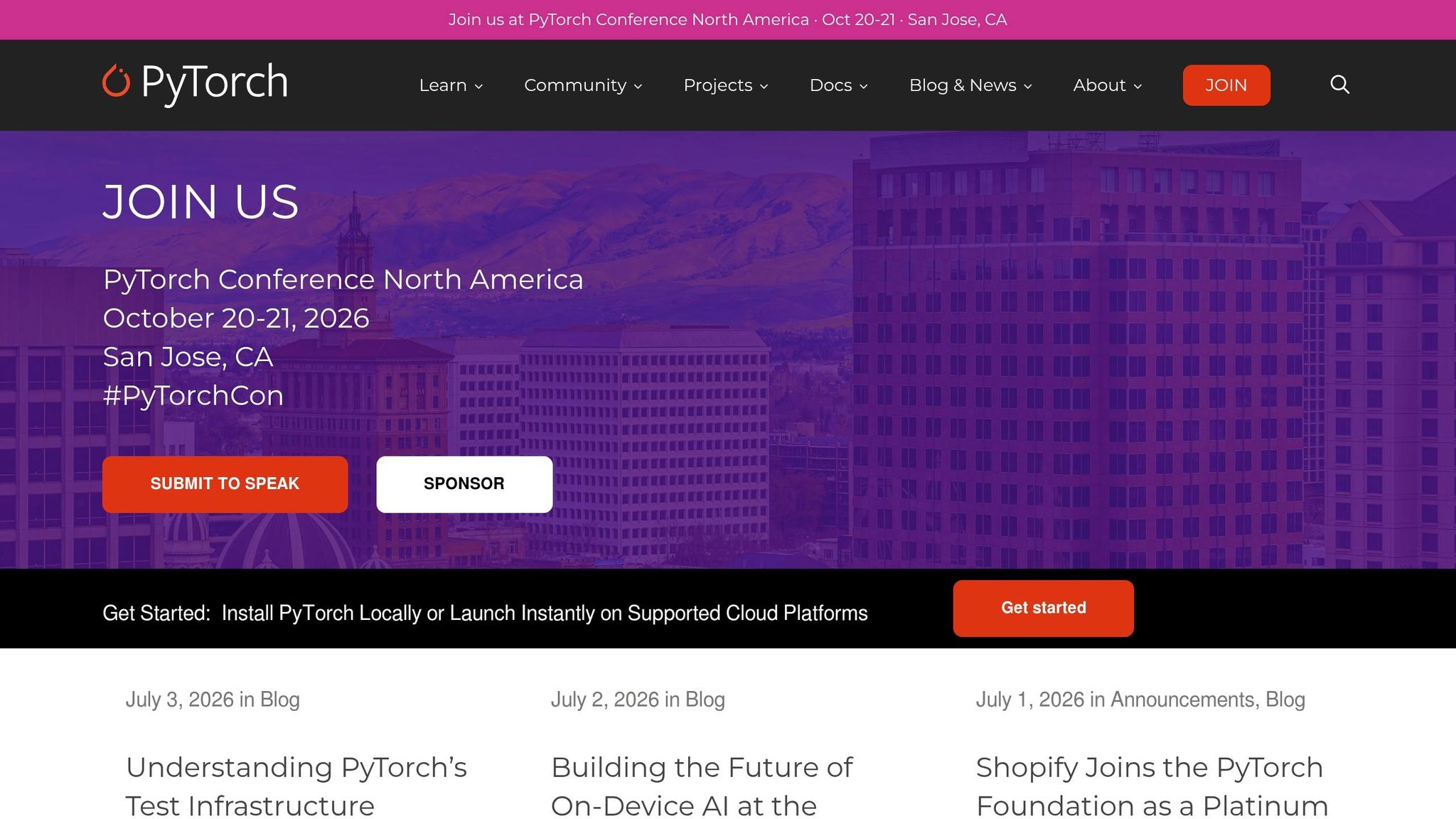The width and height of the screenshot is (1456, 819).
Task: Click the Blog category on July 3 post
Action: (x=279, y=700)
